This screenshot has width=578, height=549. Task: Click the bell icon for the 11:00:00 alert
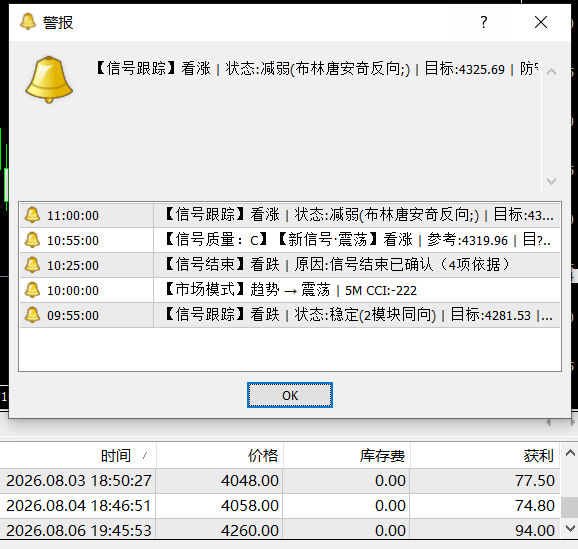point(32,215)
